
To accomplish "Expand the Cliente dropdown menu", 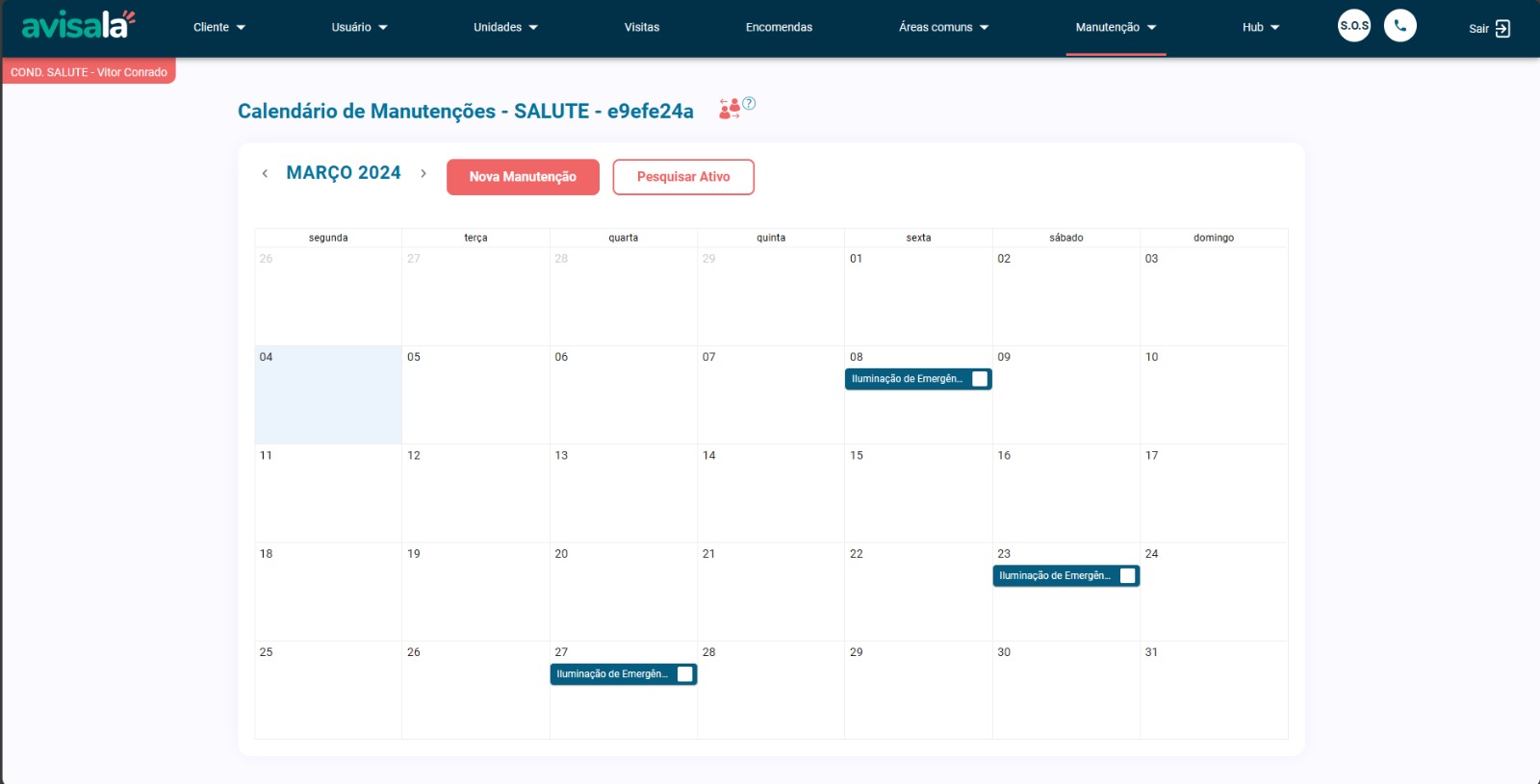I will (x=219, y=27).
